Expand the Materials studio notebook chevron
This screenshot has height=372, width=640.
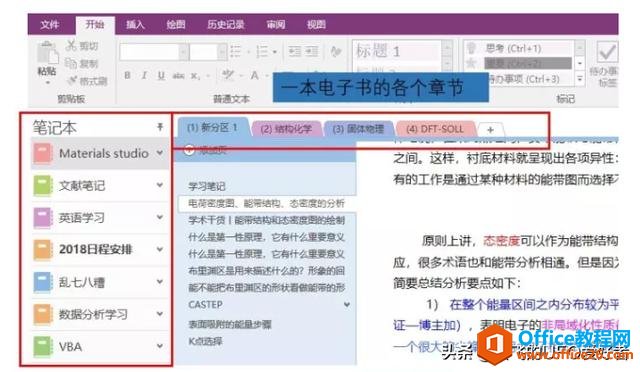[x=160, y=153]
